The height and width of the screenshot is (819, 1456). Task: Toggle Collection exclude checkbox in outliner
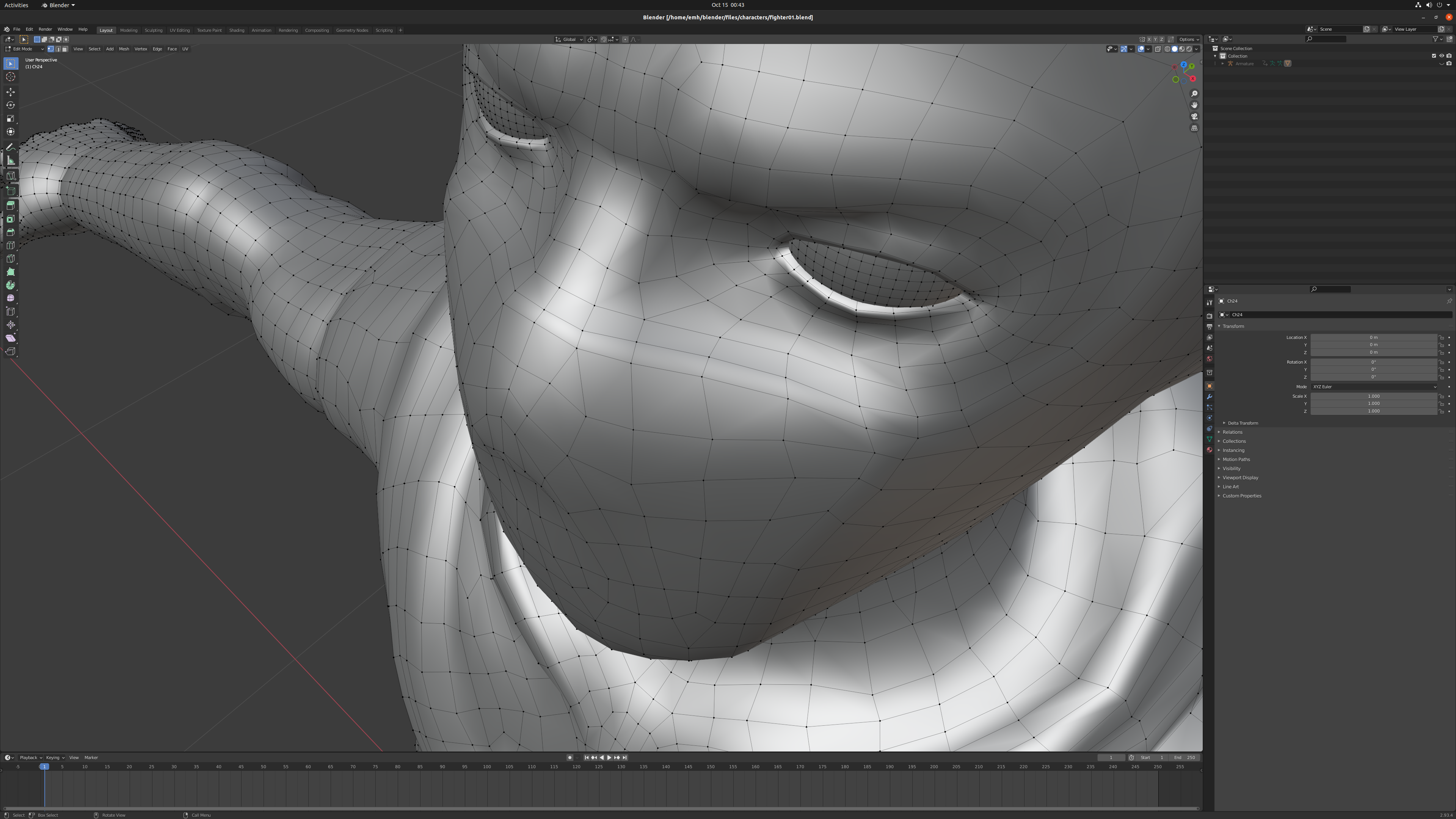tap(1434, 56)
